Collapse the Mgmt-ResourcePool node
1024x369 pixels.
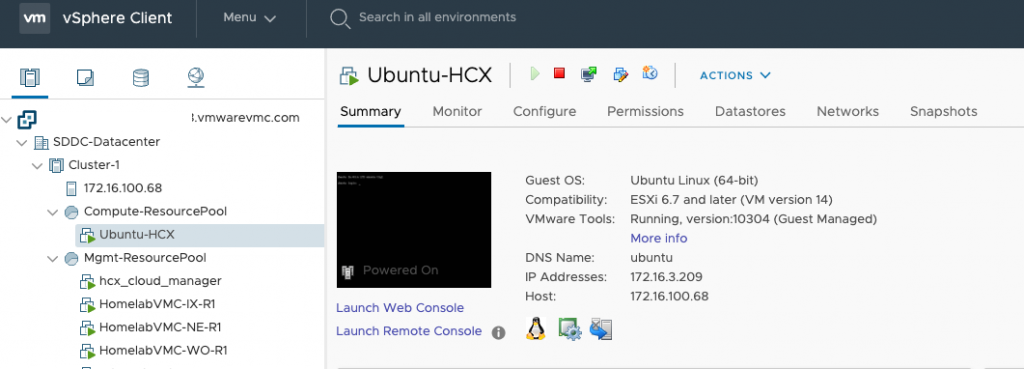coord(53,259)
